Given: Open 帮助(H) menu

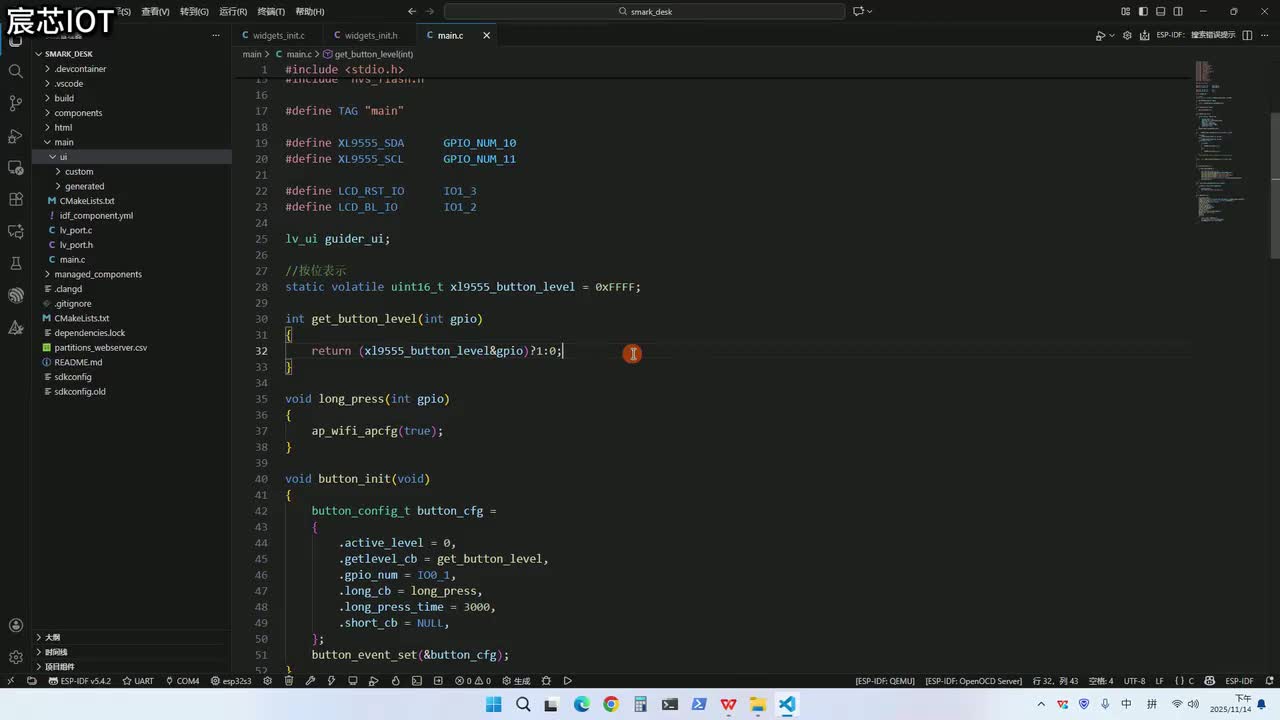Looking at the screenshot, I should click(310, 11).
